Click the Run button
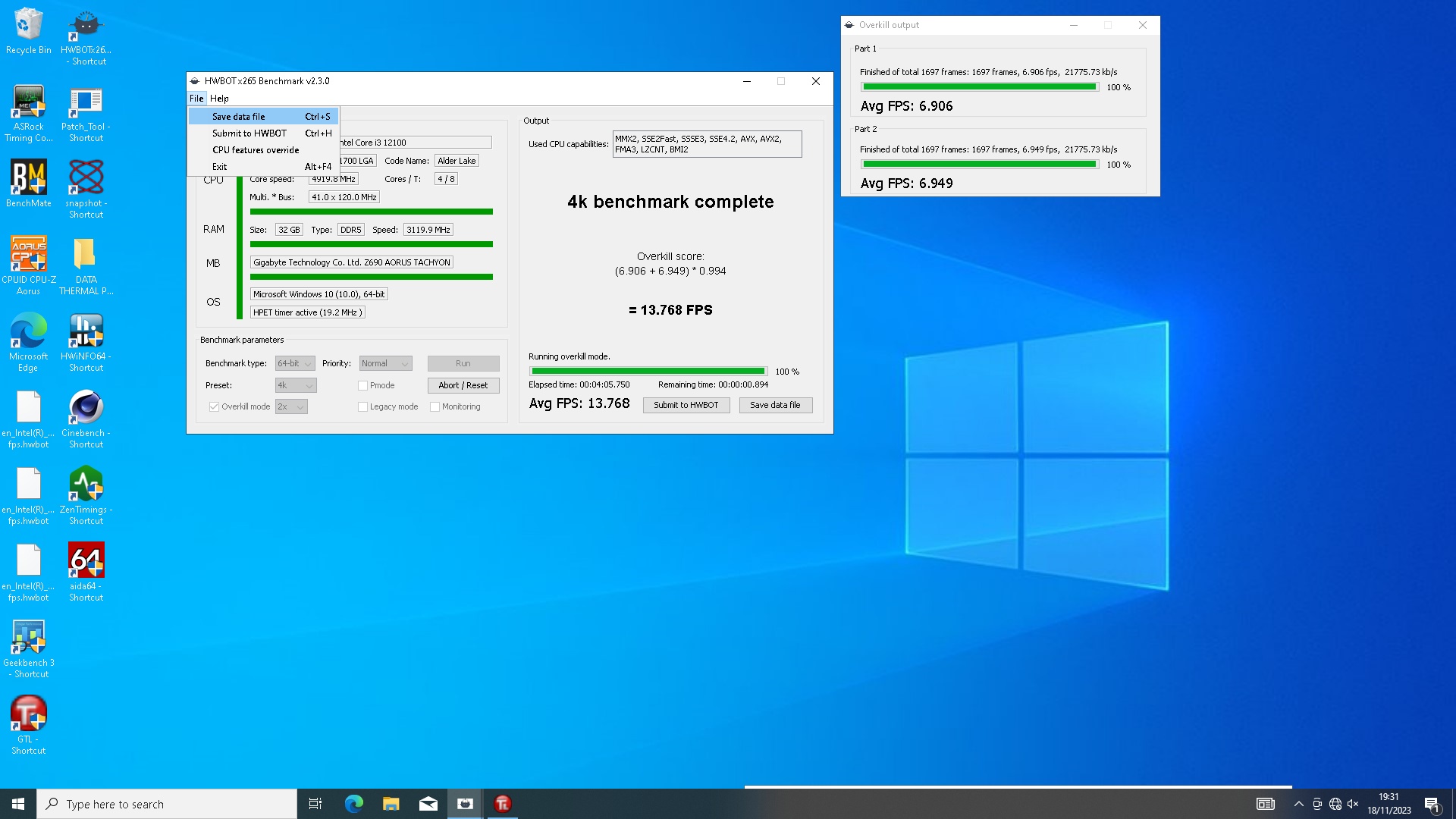 (463, 363)
